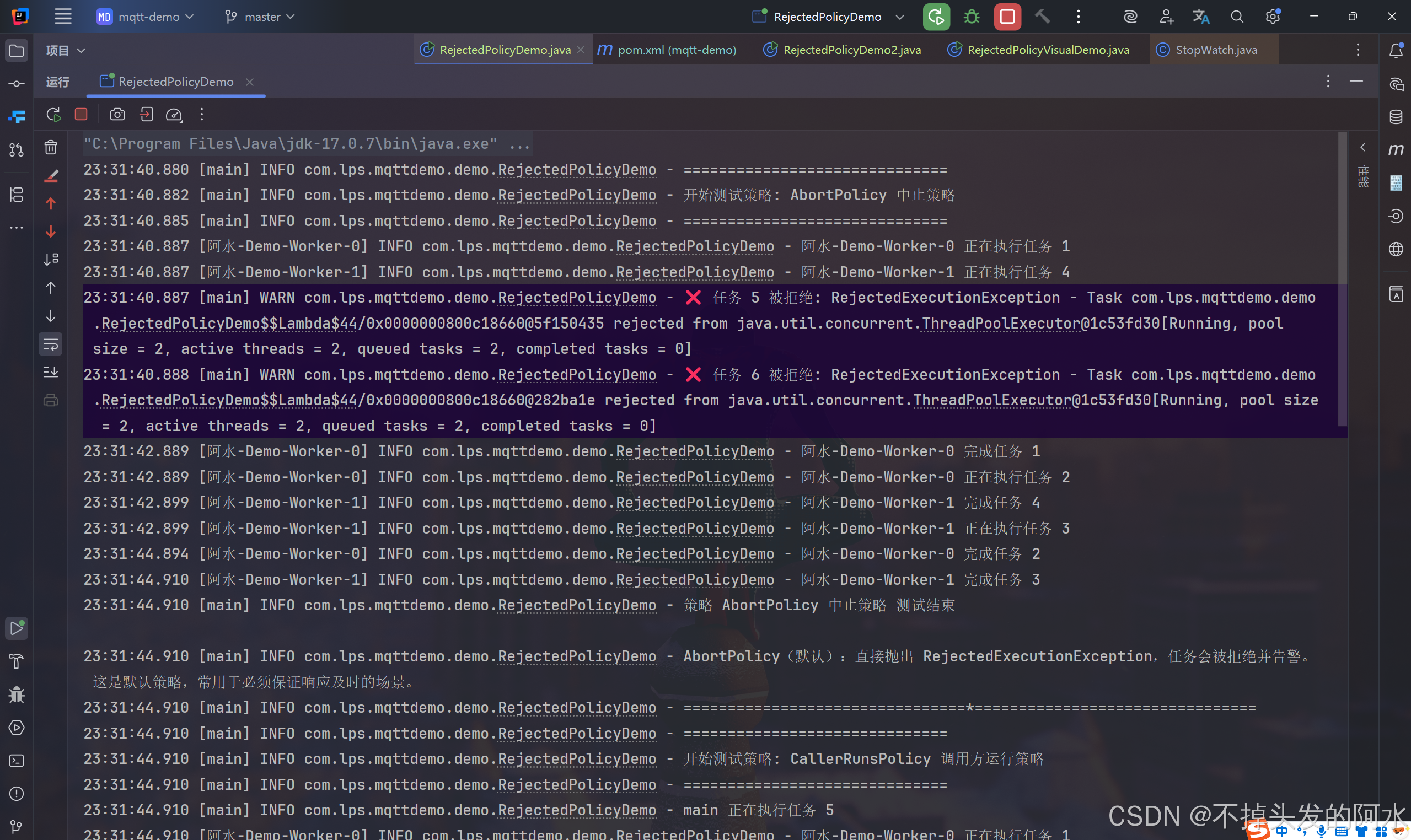The height and width of the screenshot is (840, 1411).
Task: Switch to RejectedPolicyDemo2.java tab
Action: coord(851,50)
